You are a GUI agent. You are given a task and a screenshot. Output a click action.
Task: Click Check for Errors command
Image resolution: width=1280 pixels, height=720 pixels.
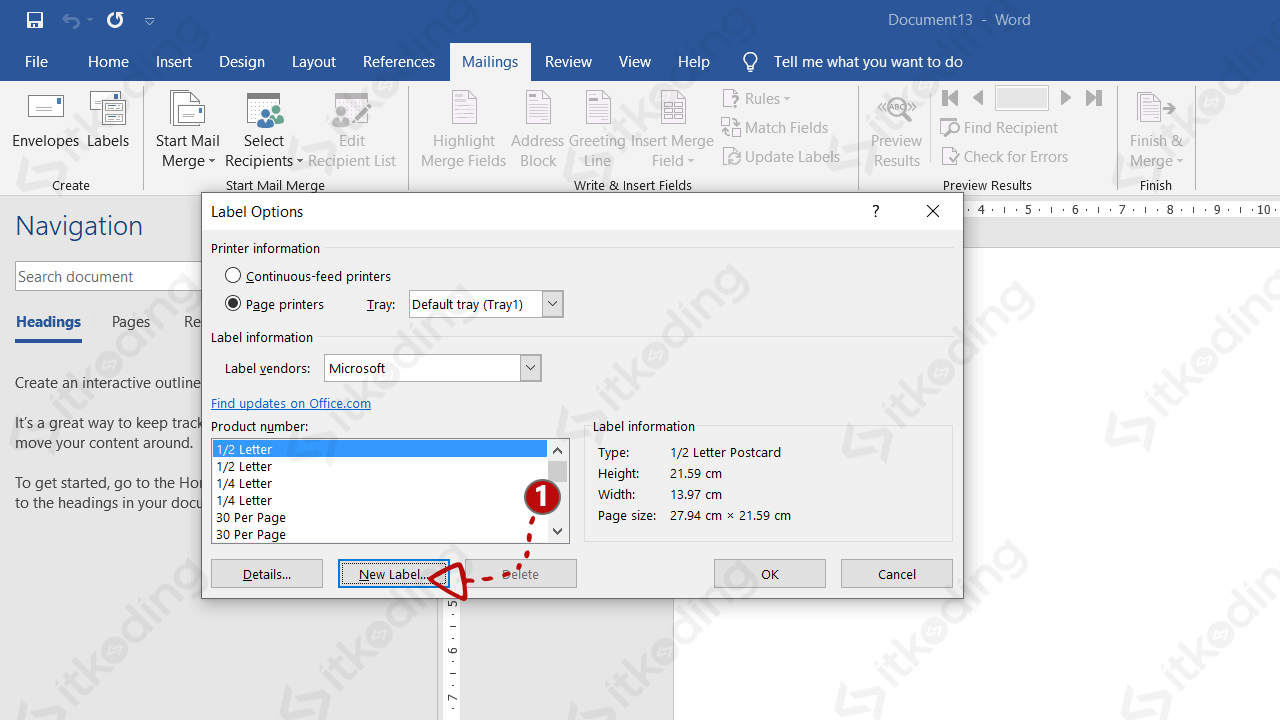click(1005, 156)
